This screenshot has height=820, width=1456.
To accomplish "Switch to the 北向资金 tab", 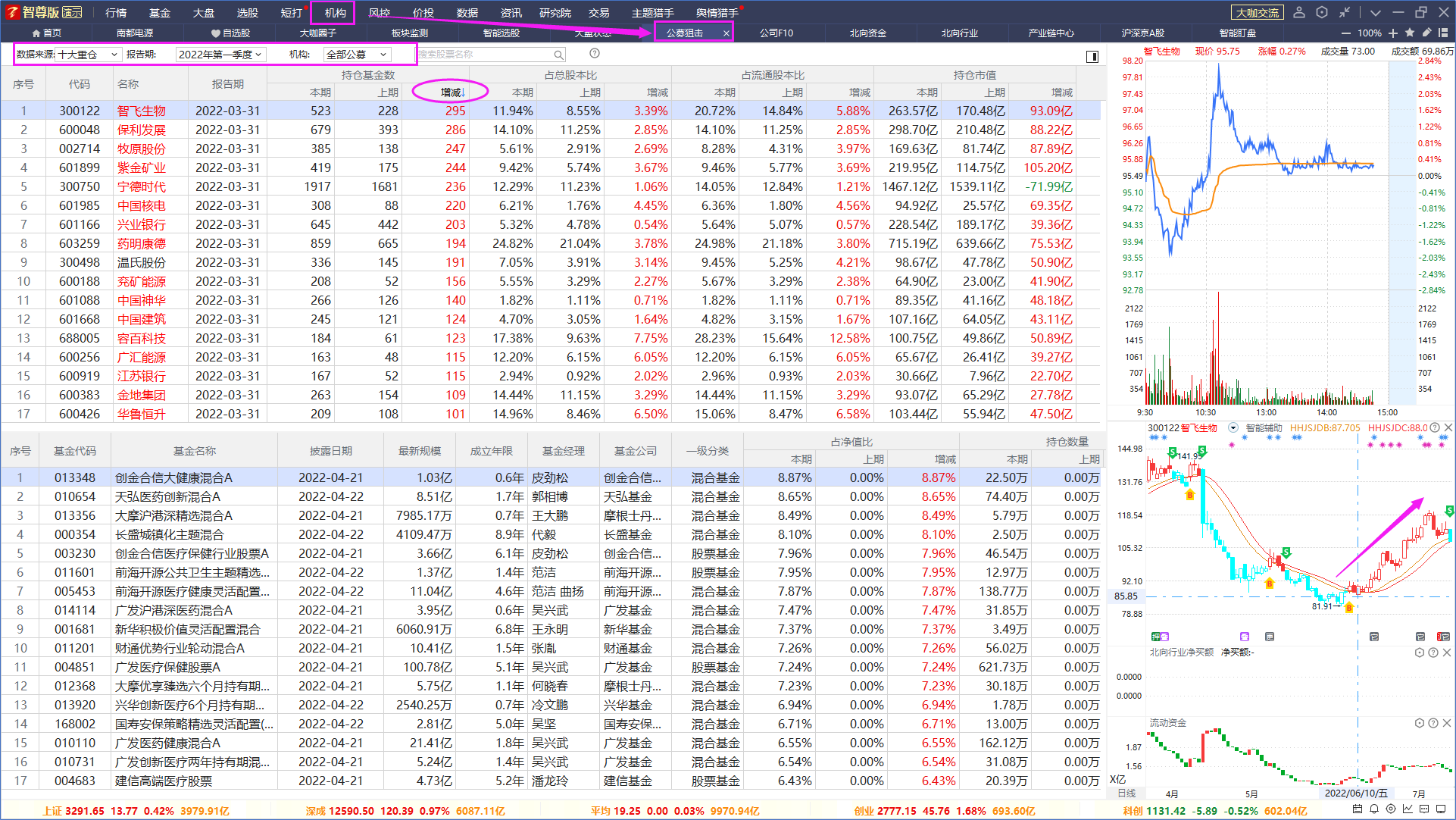I will pyautogui.click(x=868, y=33).
